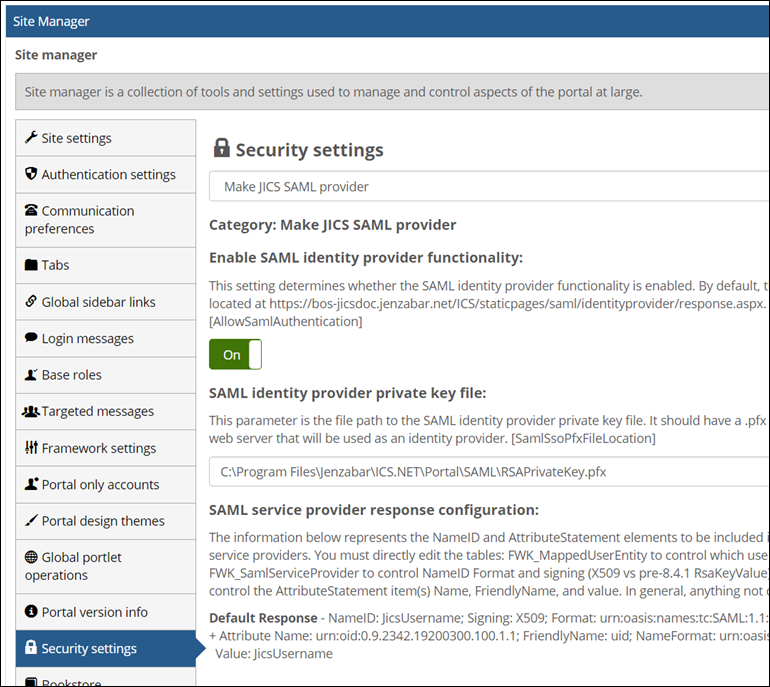Screen dimensions: 770x687
Task: Click Enable SAML identity provider functionality heading
Action: click(x=366, y=257)
